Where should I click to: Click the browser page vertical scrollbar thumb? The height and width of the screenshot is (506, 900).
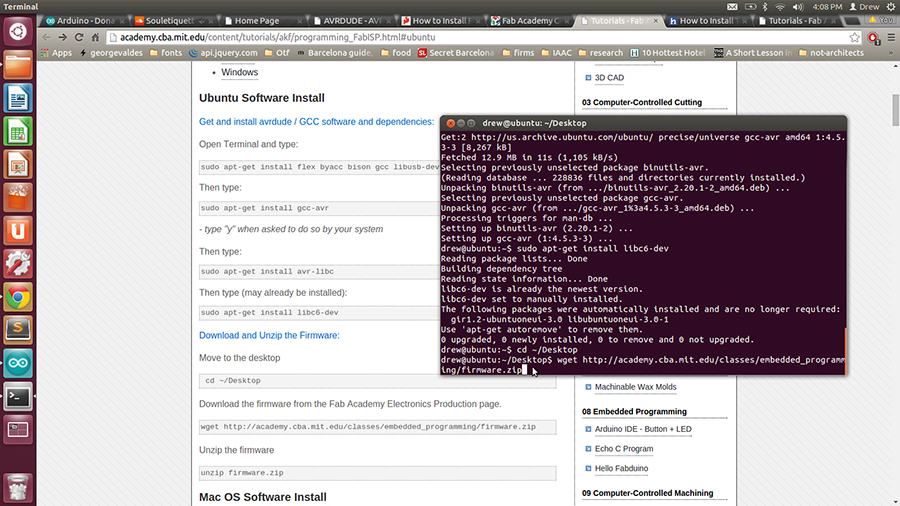(895, 110)
